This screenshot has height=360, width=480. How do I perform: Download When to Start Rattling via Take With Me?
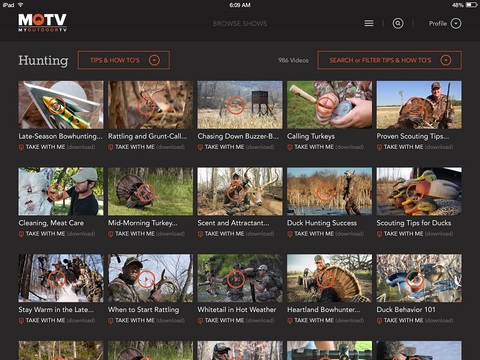tap(146, 321)
